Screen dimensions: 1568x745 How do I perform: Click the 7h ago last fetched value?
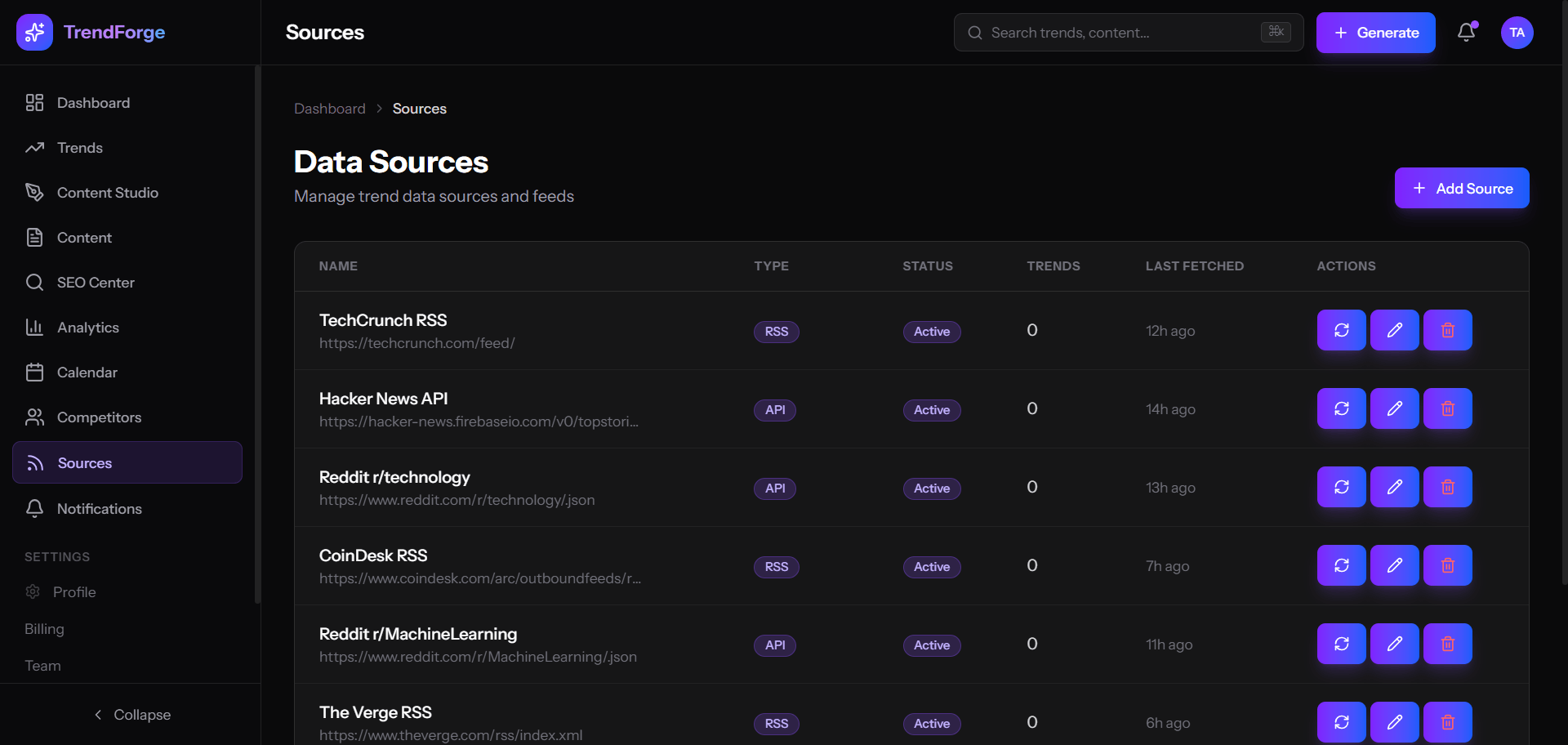coord(1167,566)
